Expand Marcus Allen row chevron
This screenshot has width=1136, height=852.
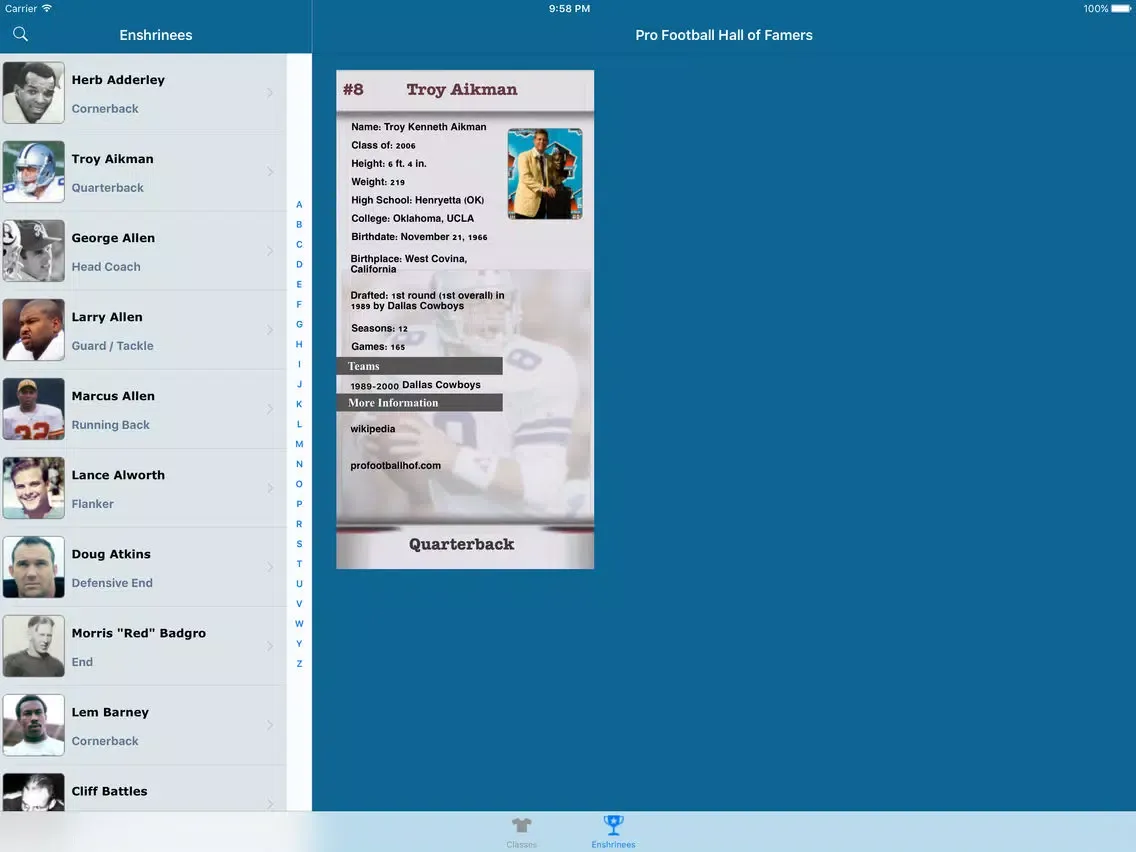(x=270, y=409)
